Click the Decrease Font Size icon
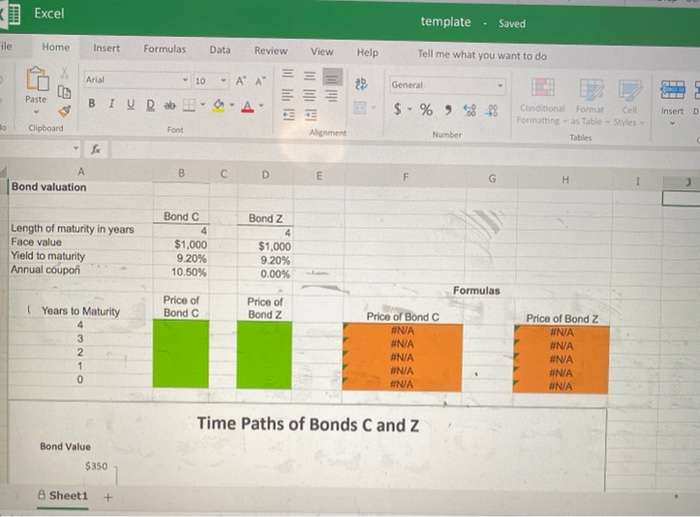Screen dimensions: 700x517 260,81
